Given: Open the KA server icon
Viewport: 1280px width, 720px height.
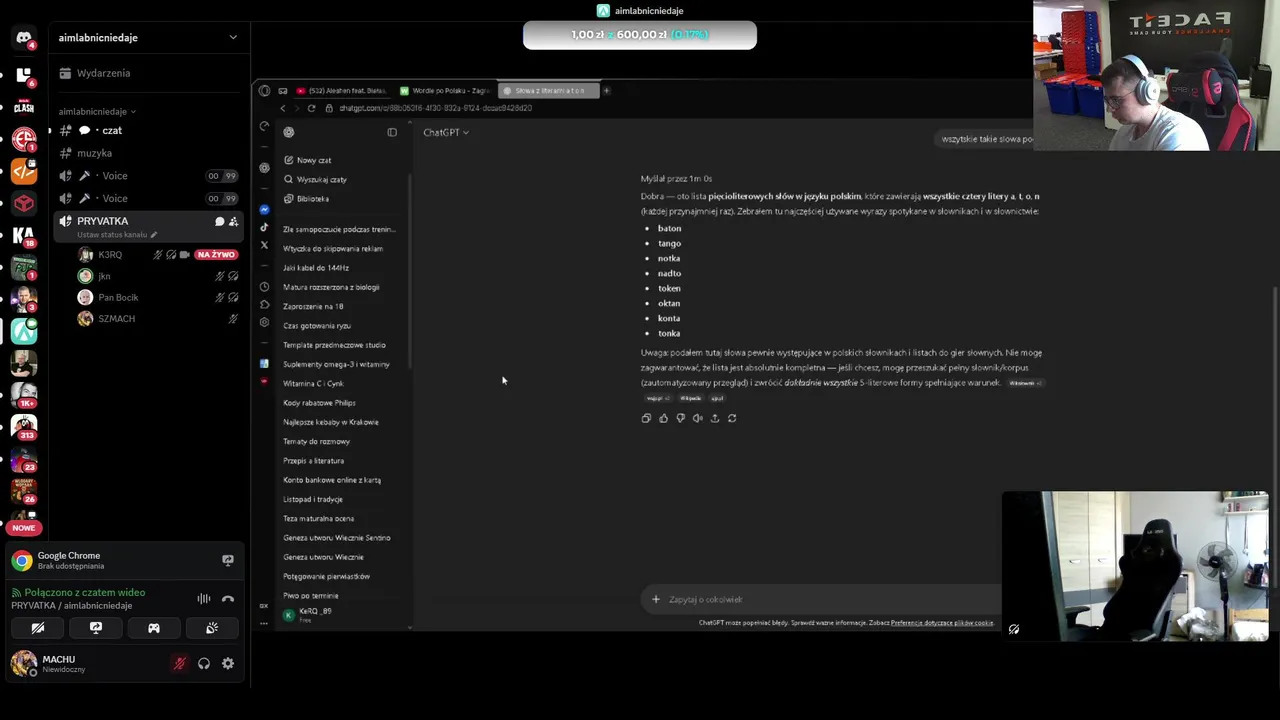Looking at the screenshot, I should [24, 236].
